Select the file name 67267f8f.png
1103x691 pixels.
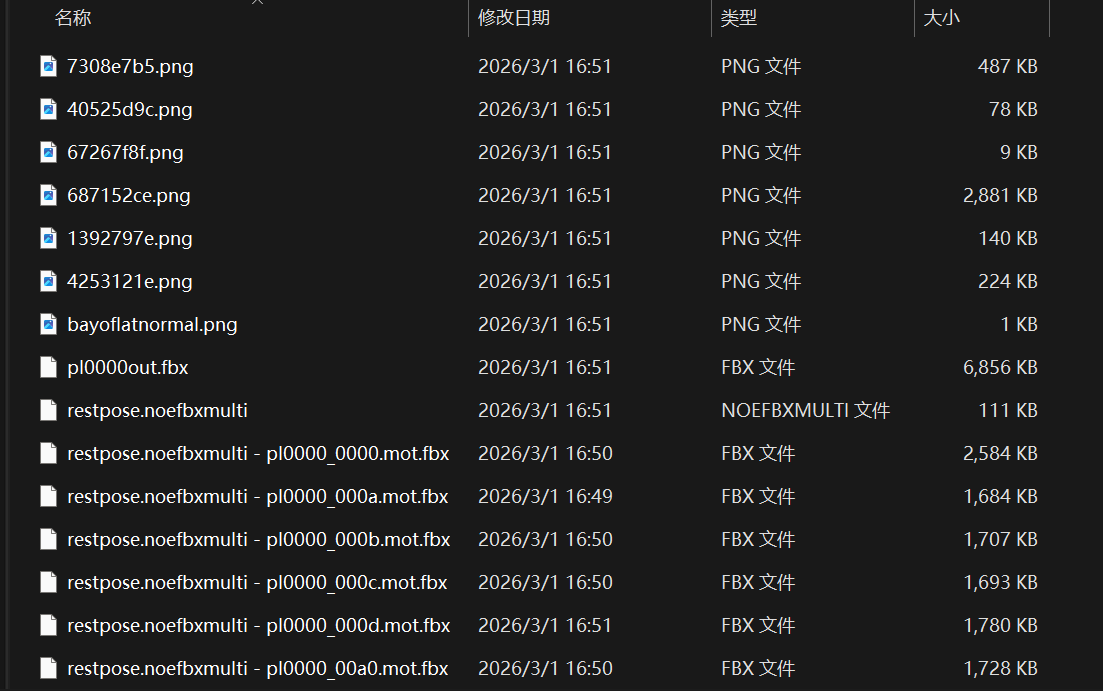click(x=125, y=153)
